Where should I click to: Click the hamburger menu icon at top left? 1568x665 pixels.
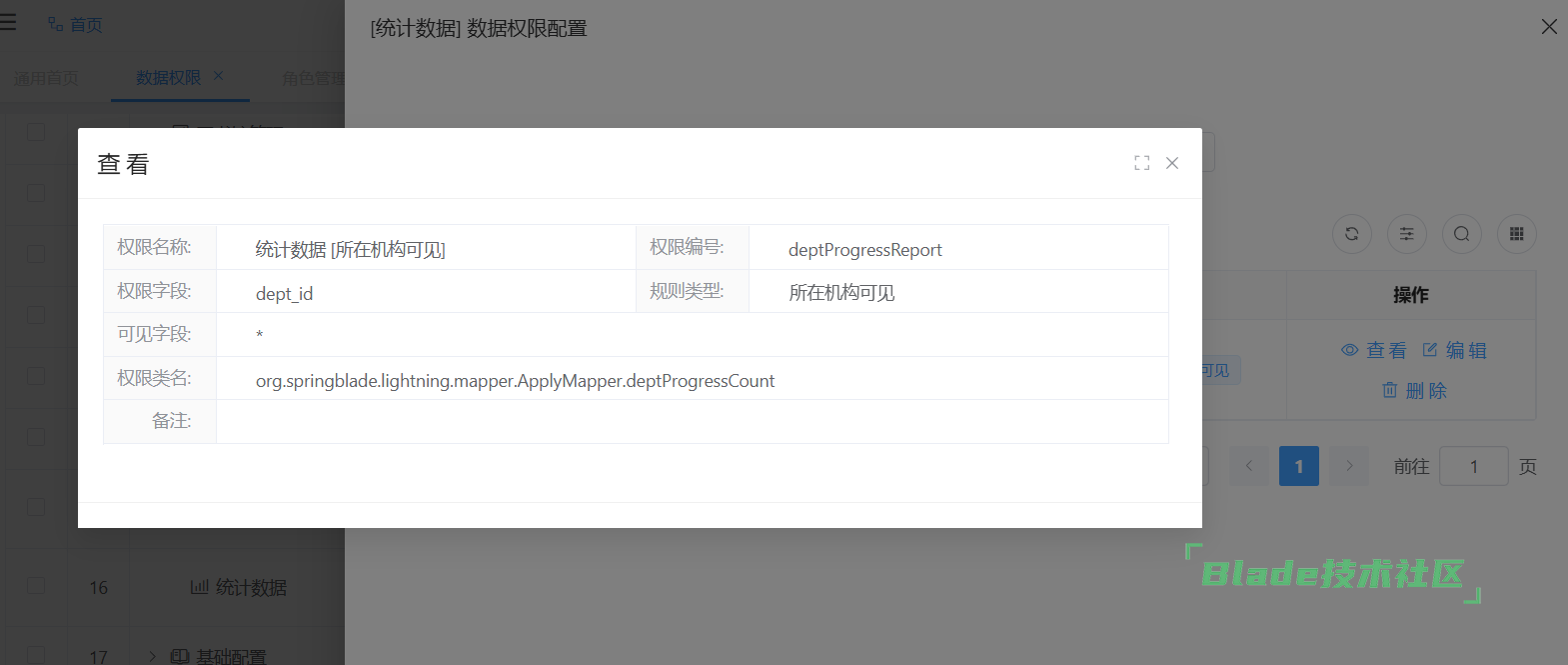(x=8, y=22)
